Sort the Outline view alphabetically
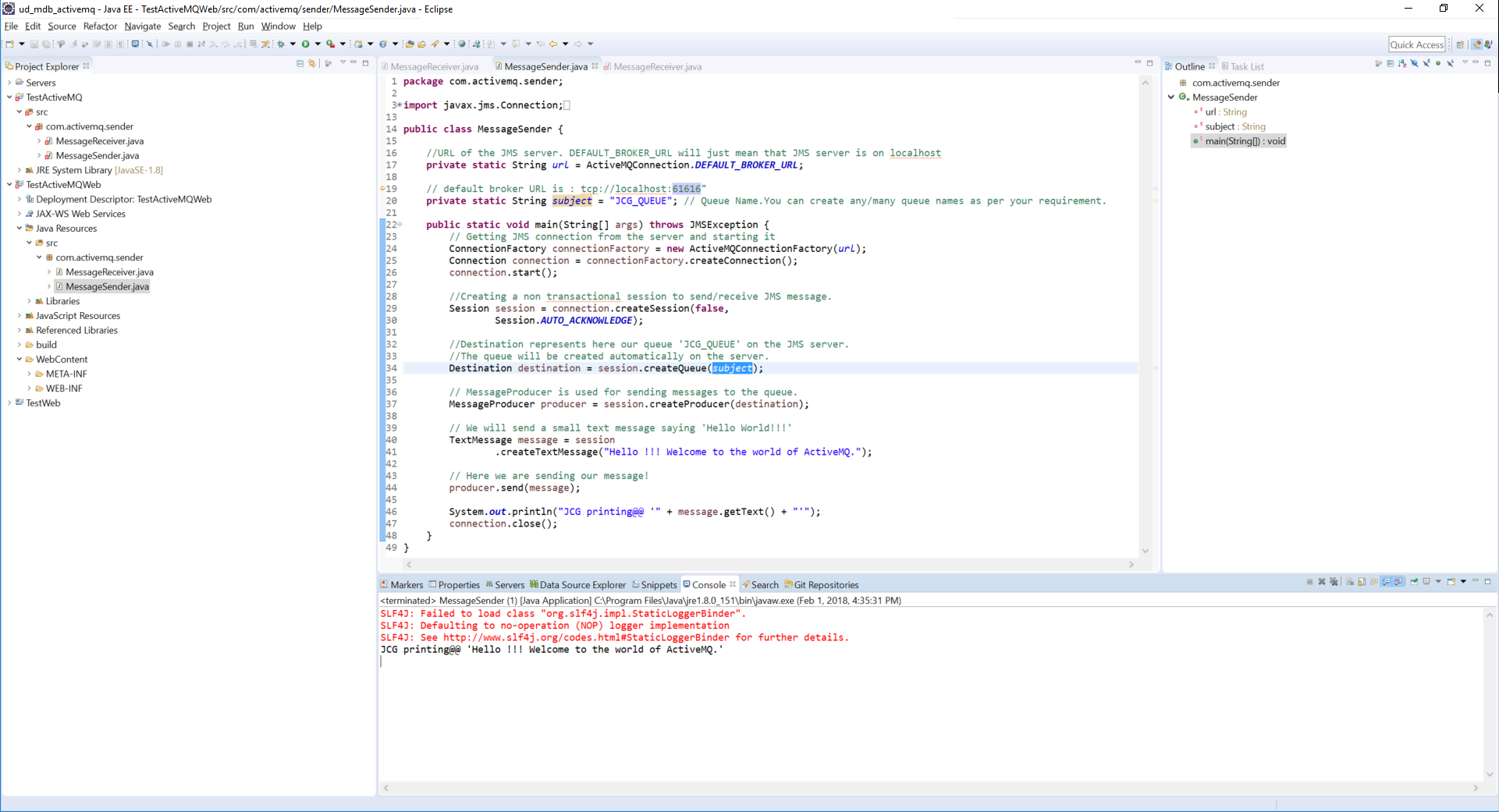 tap(1402, 64)
